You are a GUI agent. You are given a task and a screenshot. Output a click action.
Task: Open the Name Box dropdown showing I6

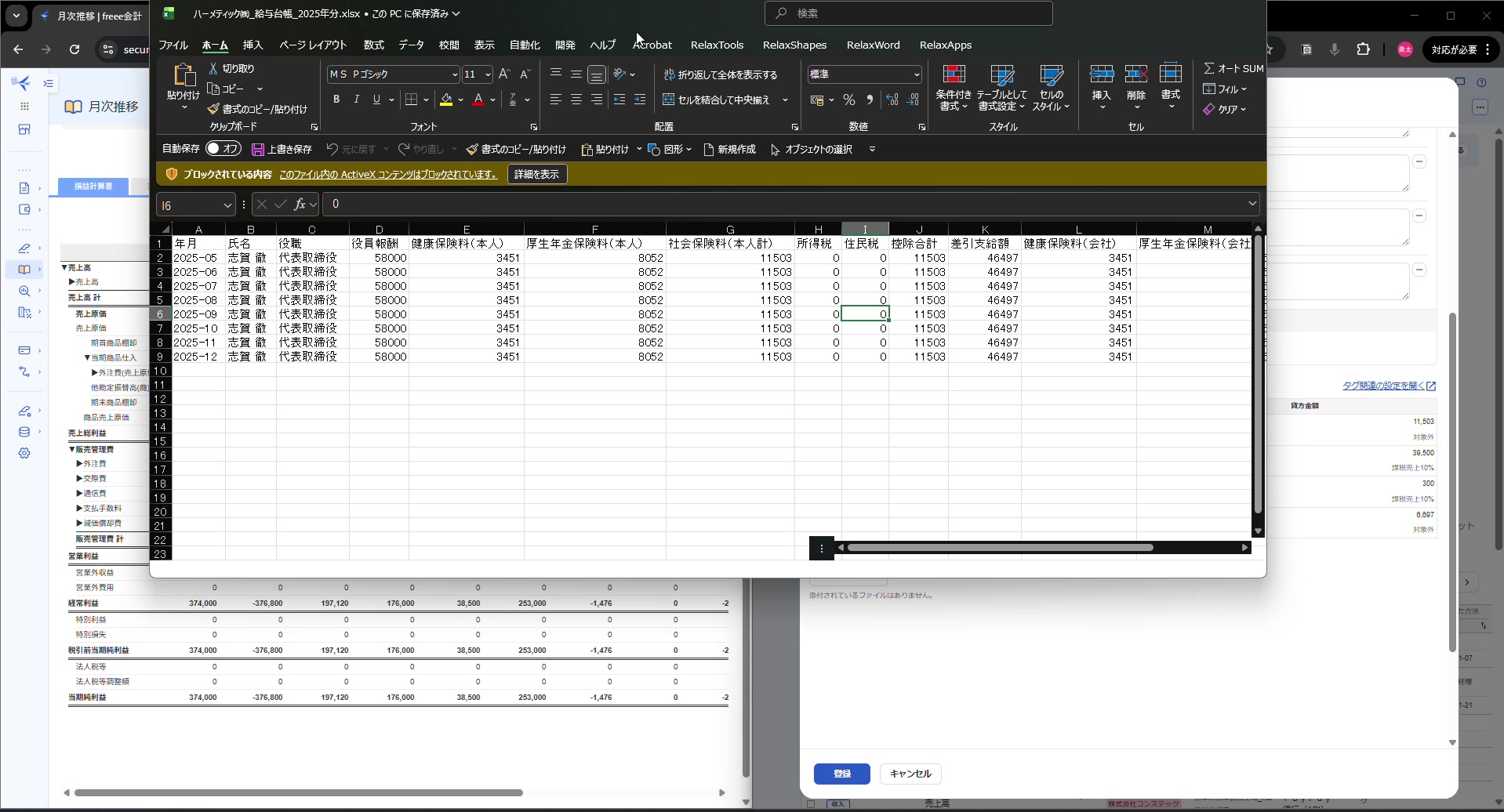(227, 205)
